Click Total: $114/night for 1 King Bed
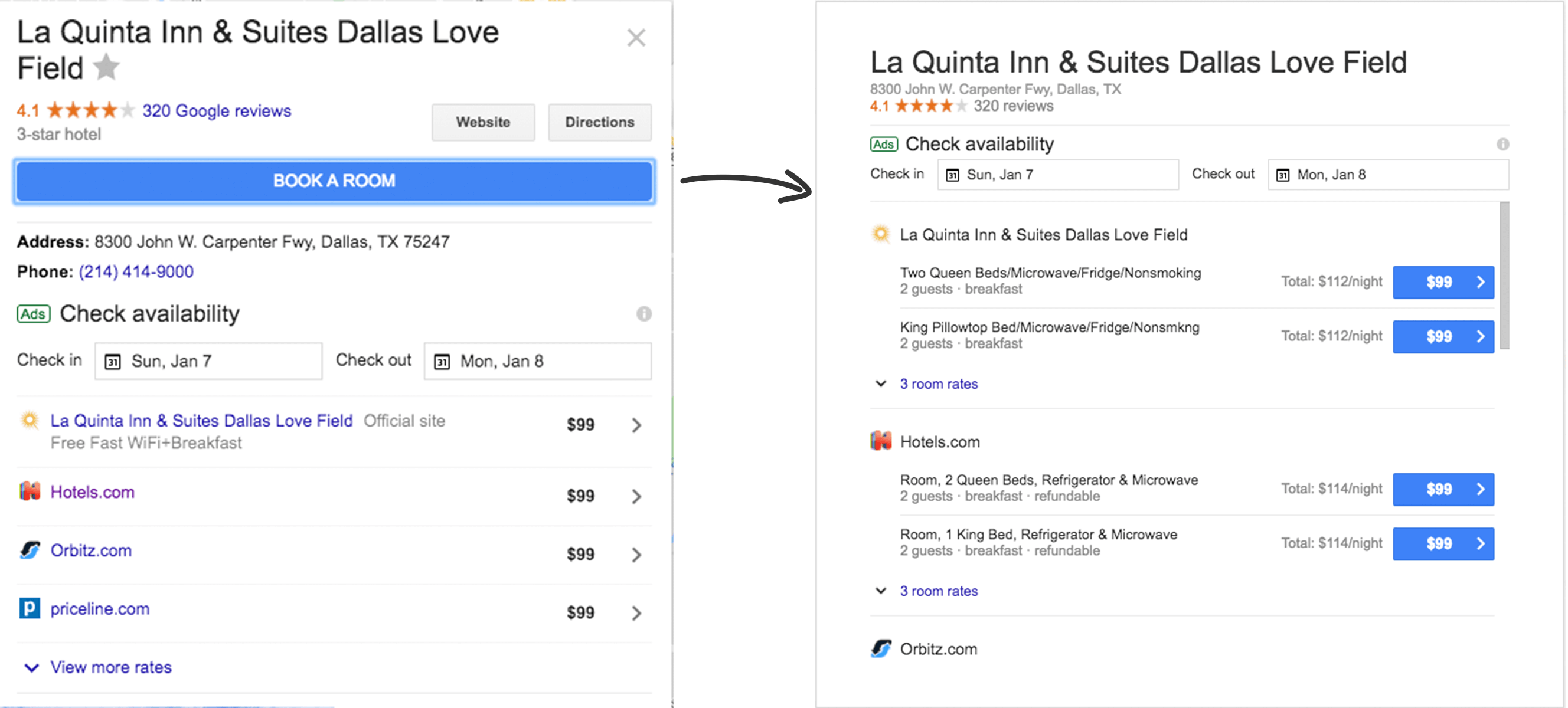The width and height of the screenshot is (1568, 708). pos(1332,543)
